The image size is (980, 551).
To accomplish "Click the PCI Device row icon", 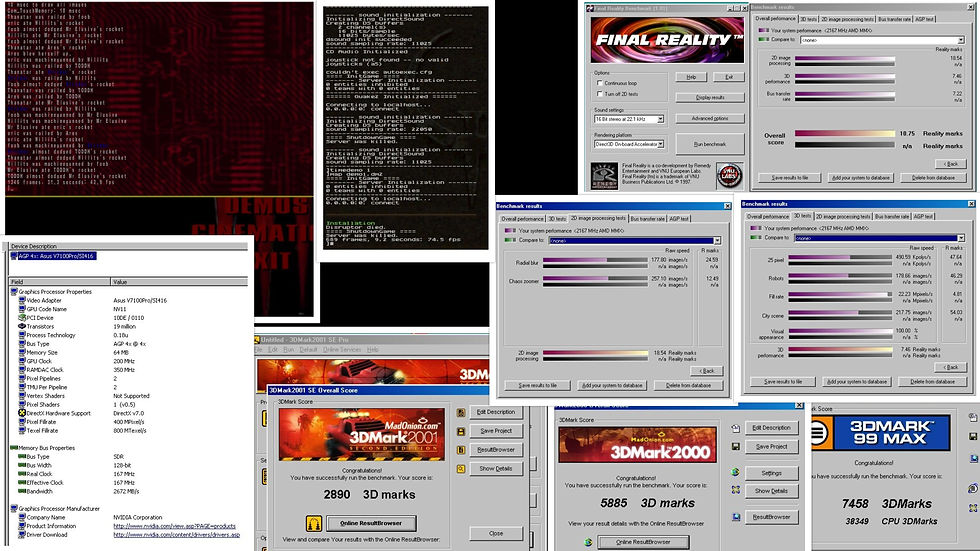I will coord(22,317).
